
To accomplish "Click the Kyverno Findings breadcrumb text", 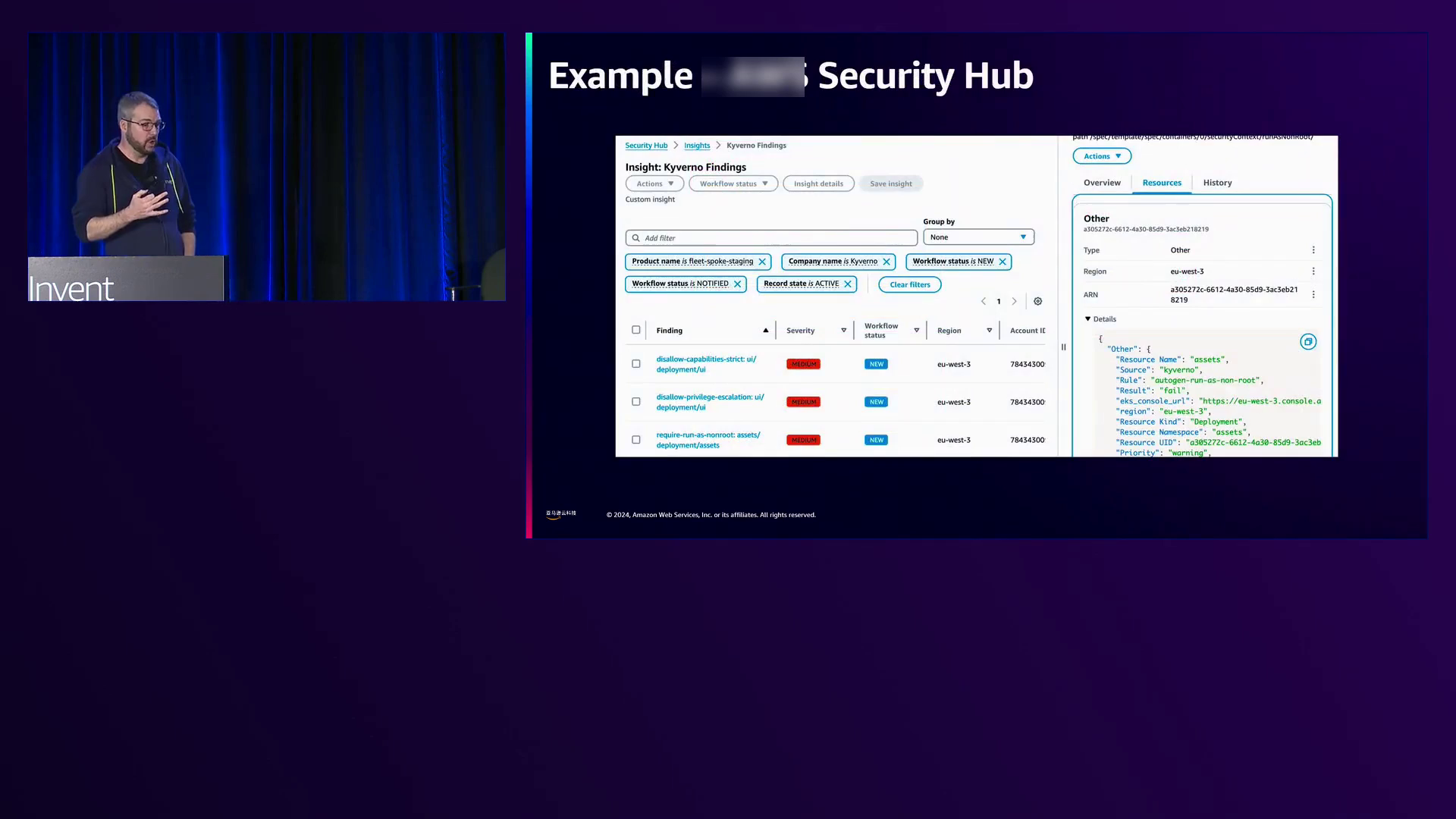I will tap(756, 146).
